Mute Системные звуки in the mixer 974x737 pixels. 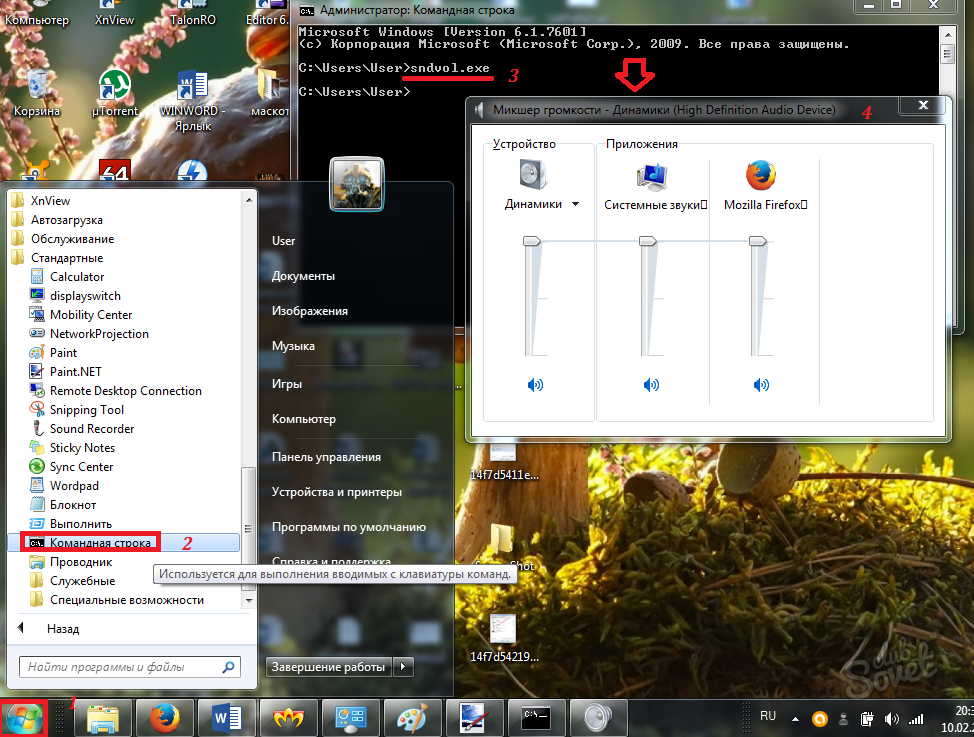click(652, 384)
